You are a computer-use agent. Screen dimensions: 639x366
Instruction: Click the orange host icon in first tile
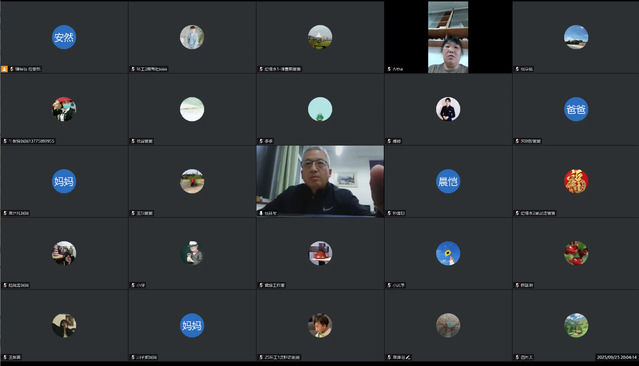4,69
